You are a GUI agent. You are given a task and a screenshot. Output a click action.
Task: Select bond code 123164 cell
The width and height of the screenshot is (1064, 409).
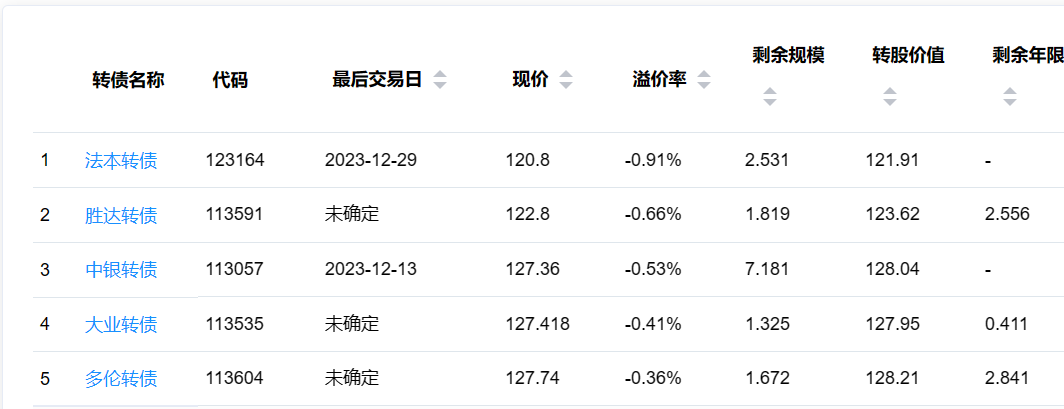[x=235, y=160]
